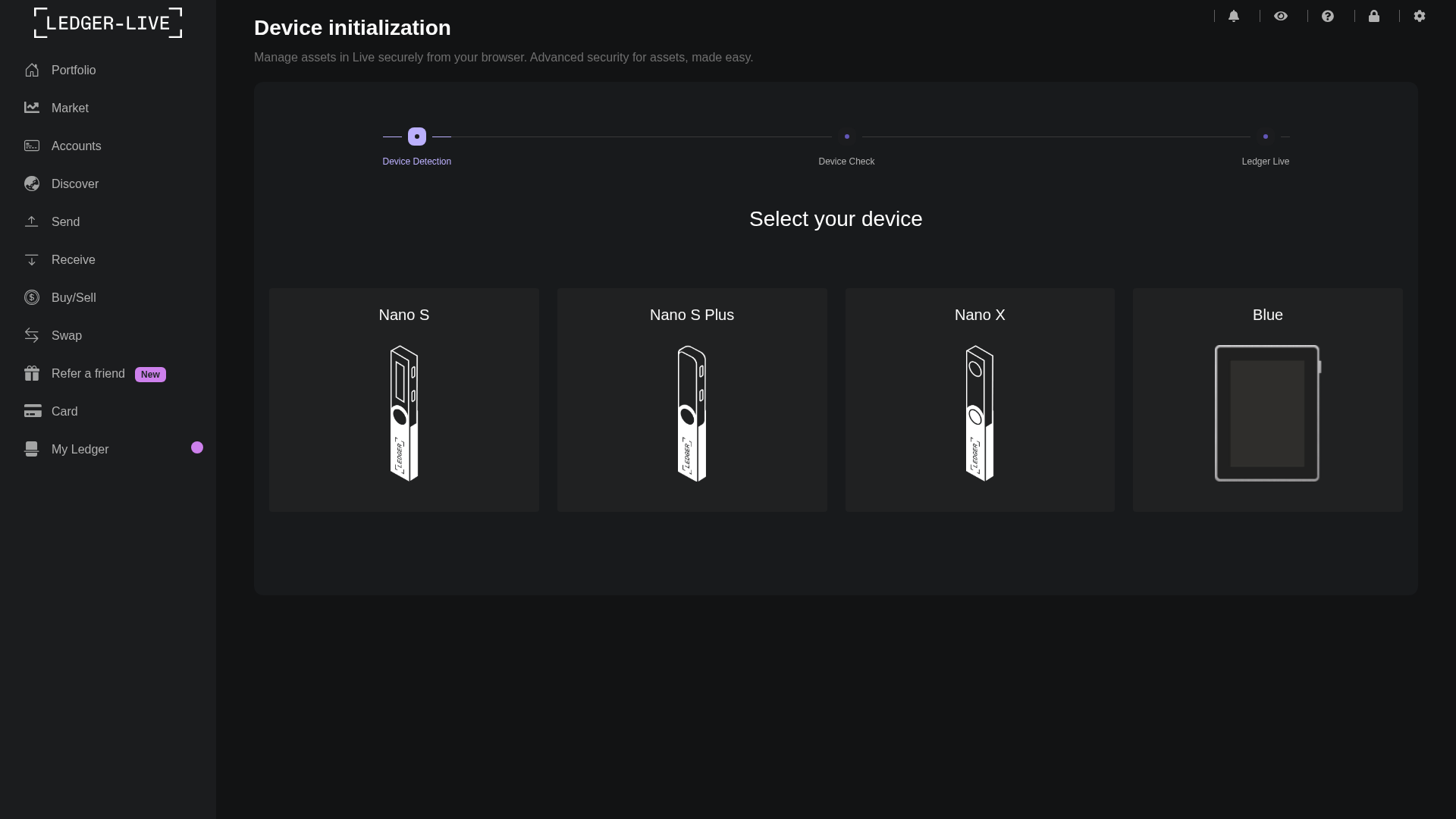Select the Nano X device card
The width and height of the screenshot is (1456, 819).
point(980,400)
